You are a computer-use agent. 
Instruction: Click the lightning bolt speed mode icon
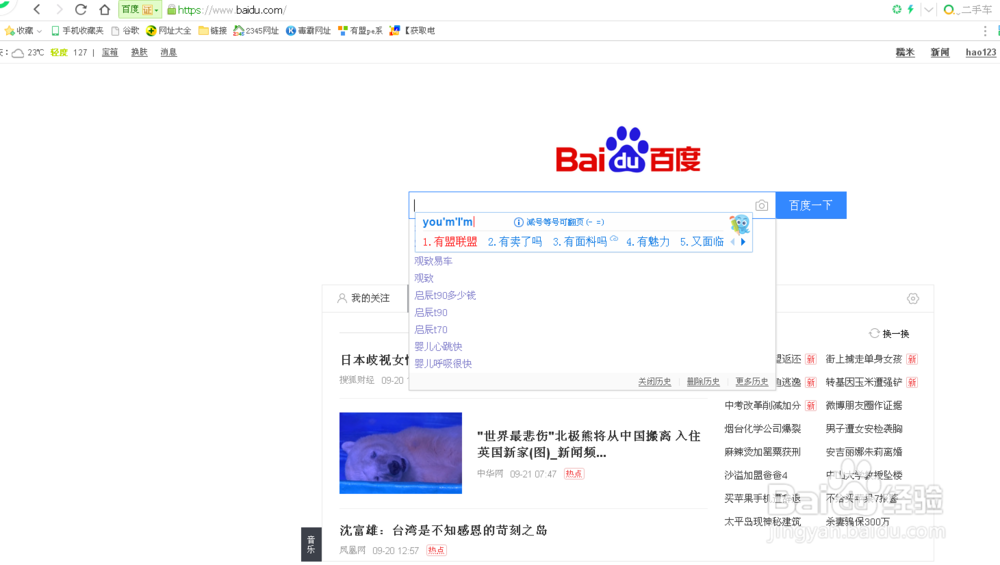pos(911,9)
